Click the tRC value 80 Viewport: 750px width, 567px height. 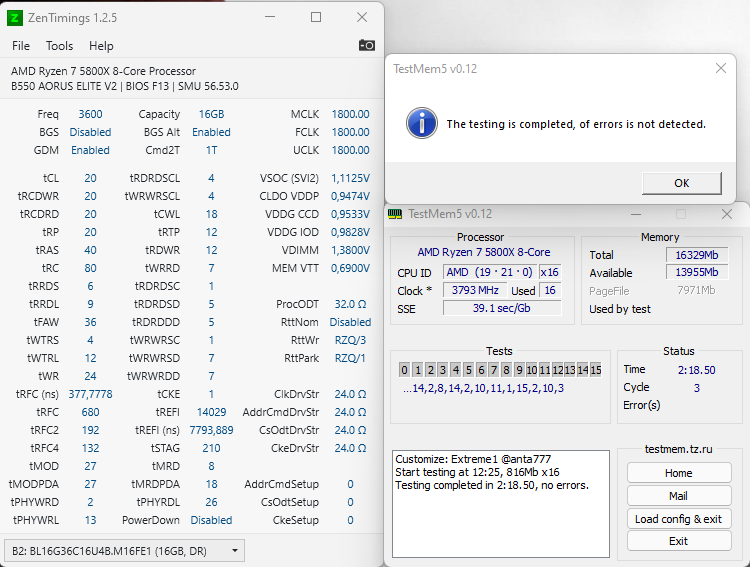90,268
